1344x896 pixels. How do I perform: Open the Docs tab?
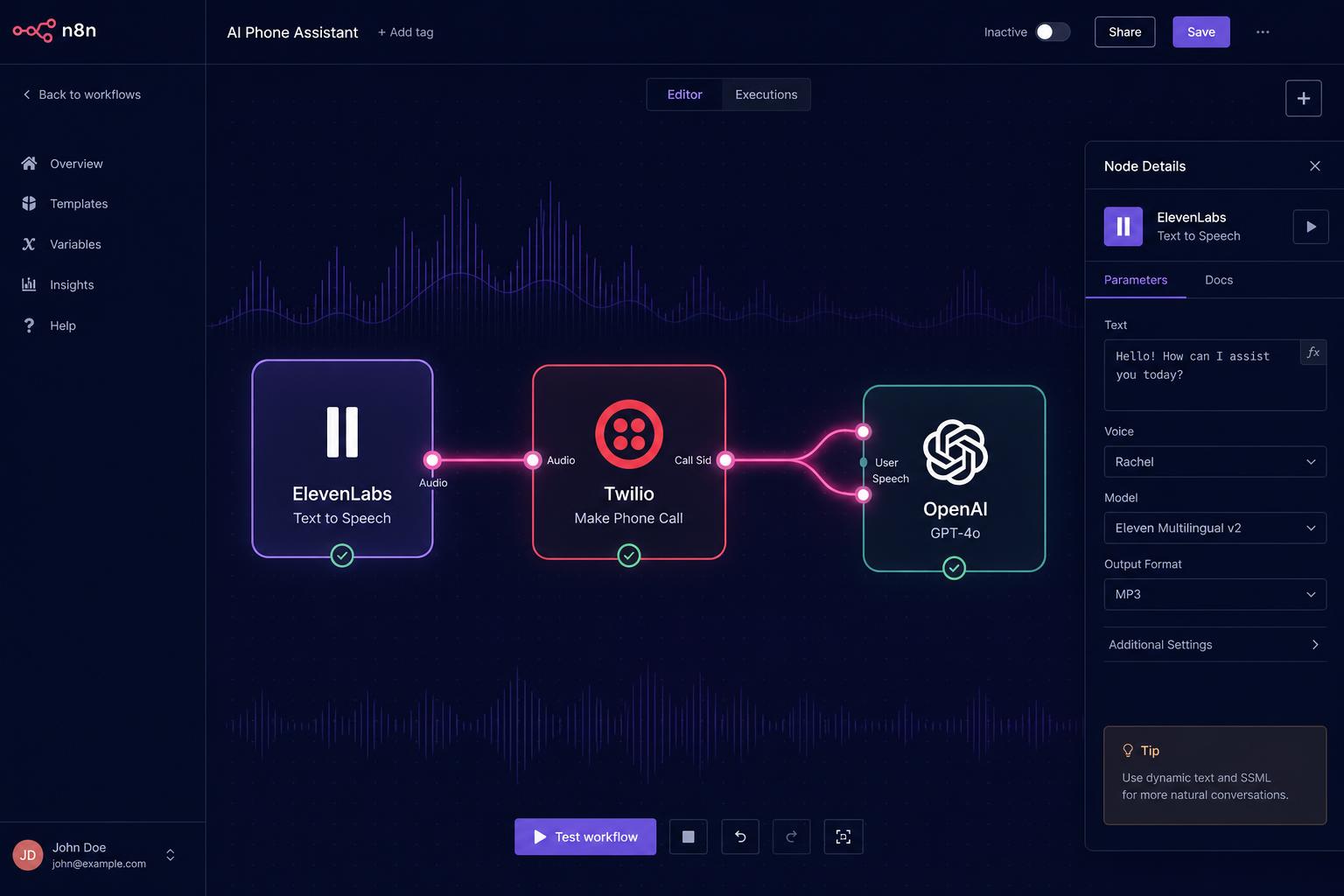[1218, 280]
